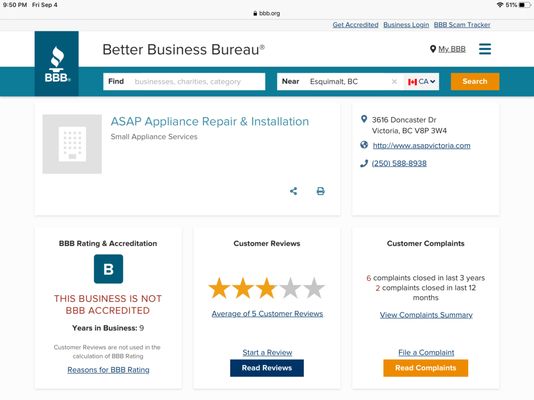Open the Get Accredited link

[x=355, y=25]
